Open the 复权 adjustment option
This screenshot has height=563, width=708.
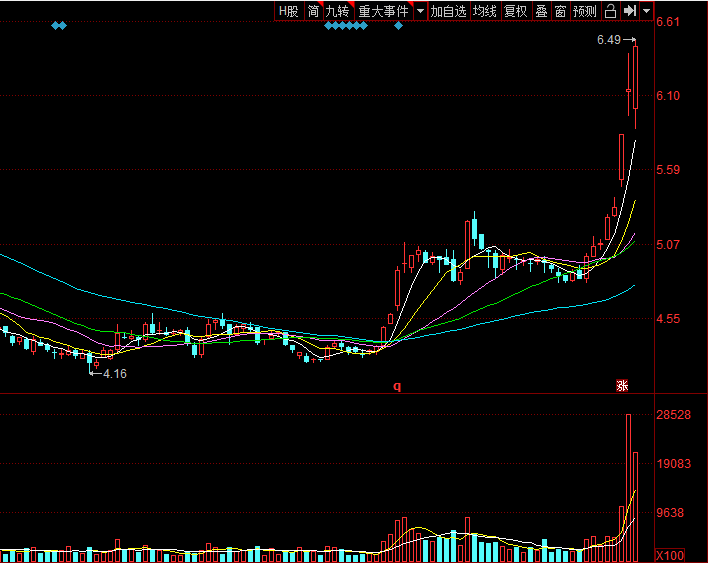click(516, 11)
